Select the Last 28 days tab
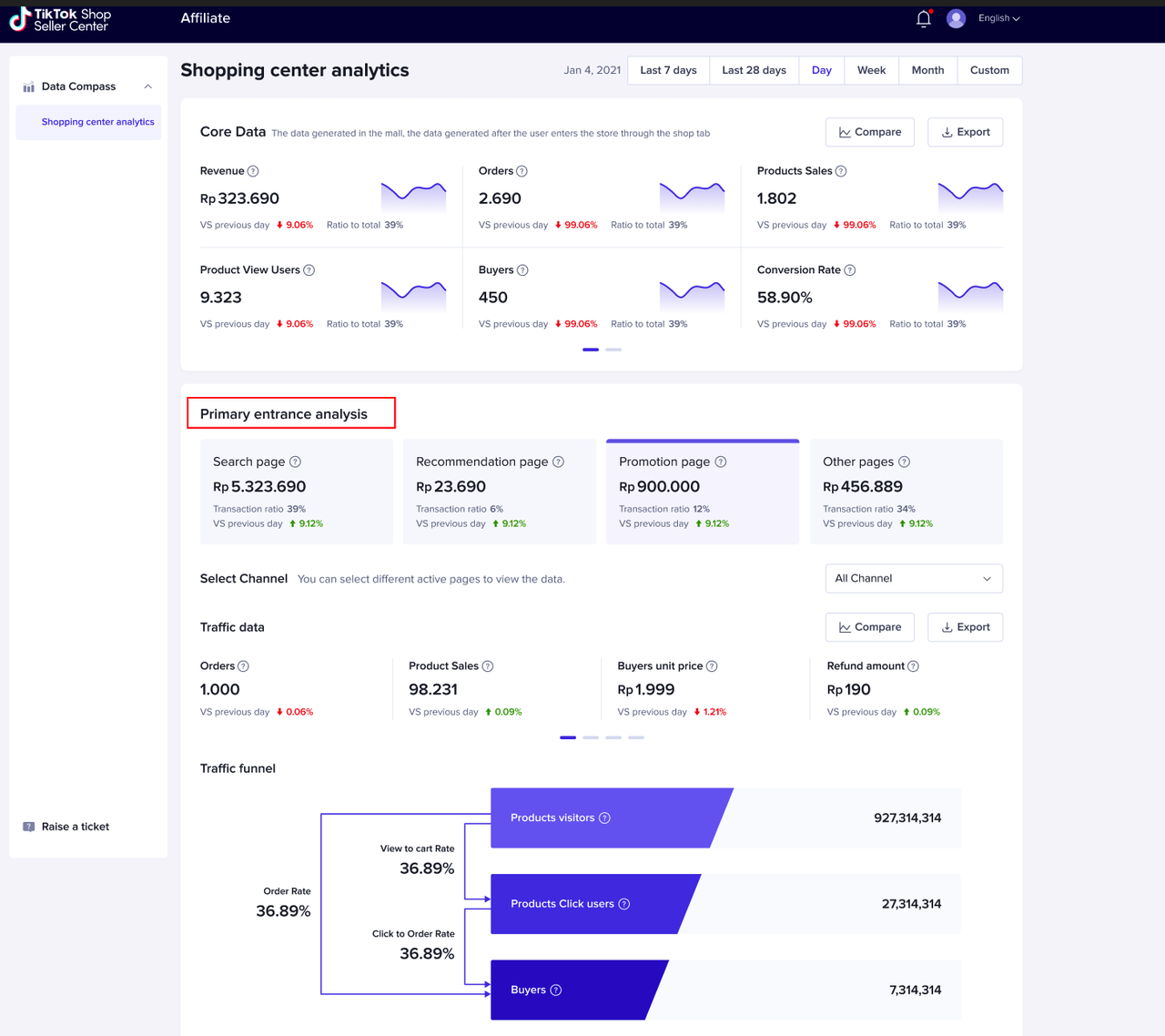The image size is (1165, 1036). 754,71
